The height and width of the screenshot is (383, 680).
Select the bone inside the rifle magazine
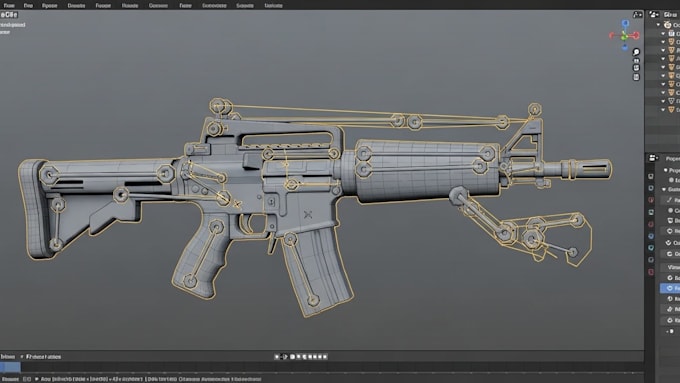pyautogui.click(x=302, y=269)
